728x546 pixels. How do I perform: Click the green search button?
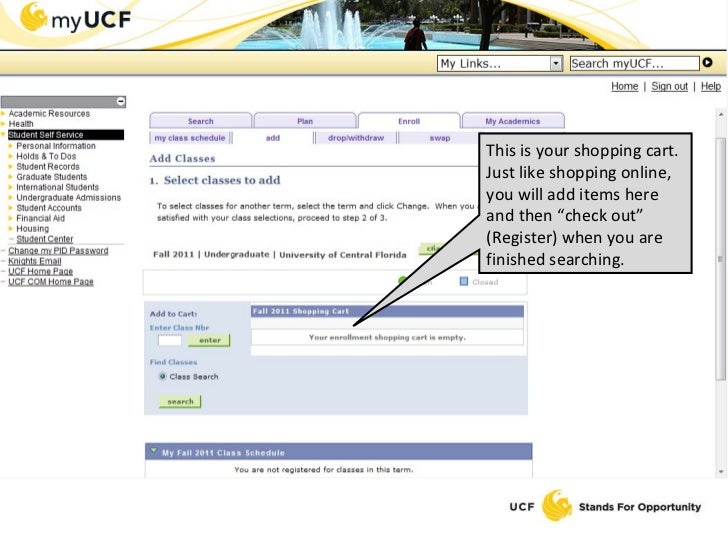[180, 401]
